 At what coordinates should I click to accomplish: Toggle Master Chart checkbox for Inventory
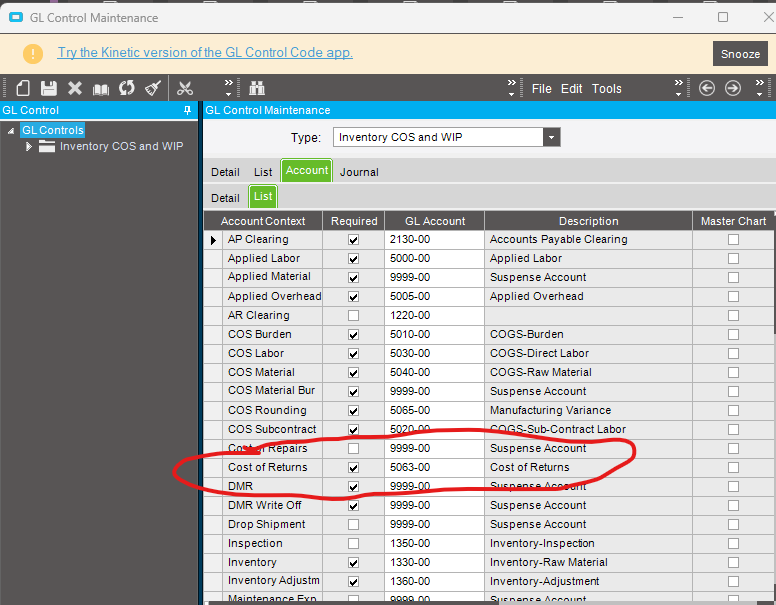(x=733, y=562)
